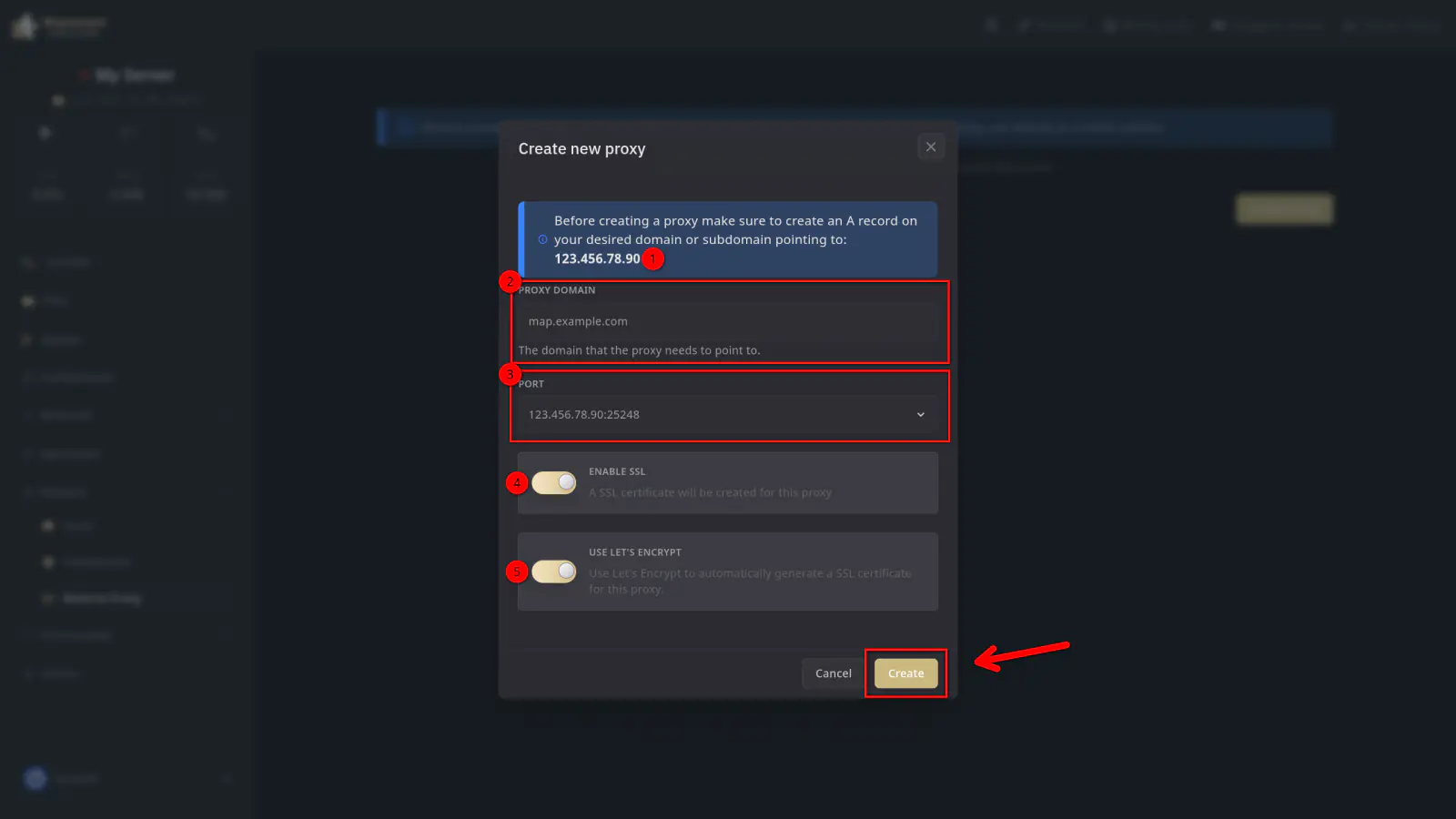Focus the Proxy Domain input field
The width and height of the screenshot is (1456, 819).
click(x=727, y=321)
